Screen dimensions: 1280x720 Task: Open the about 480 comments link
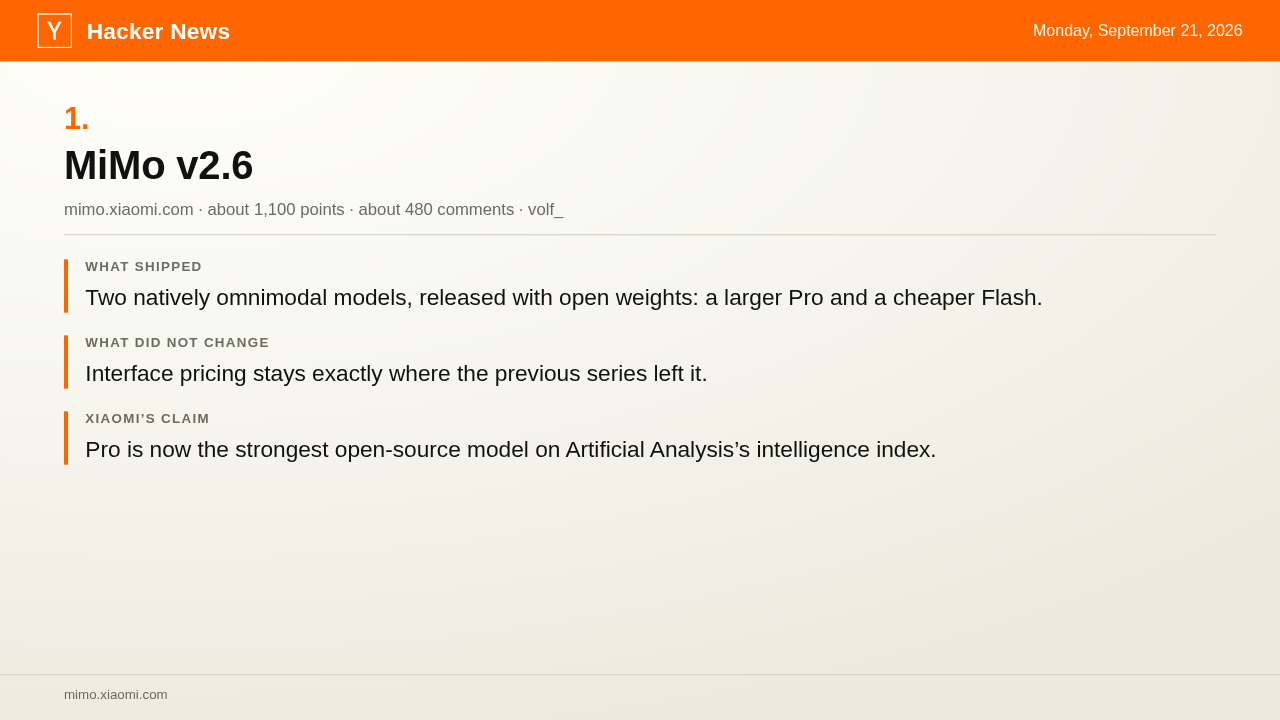tap(436, 210)
